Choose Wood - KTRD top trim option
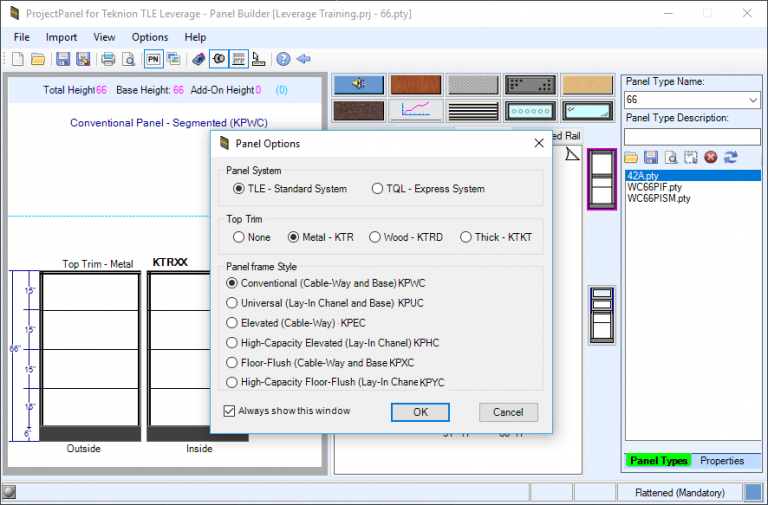The height and width of the screenshot is (505, 768). 376,237
